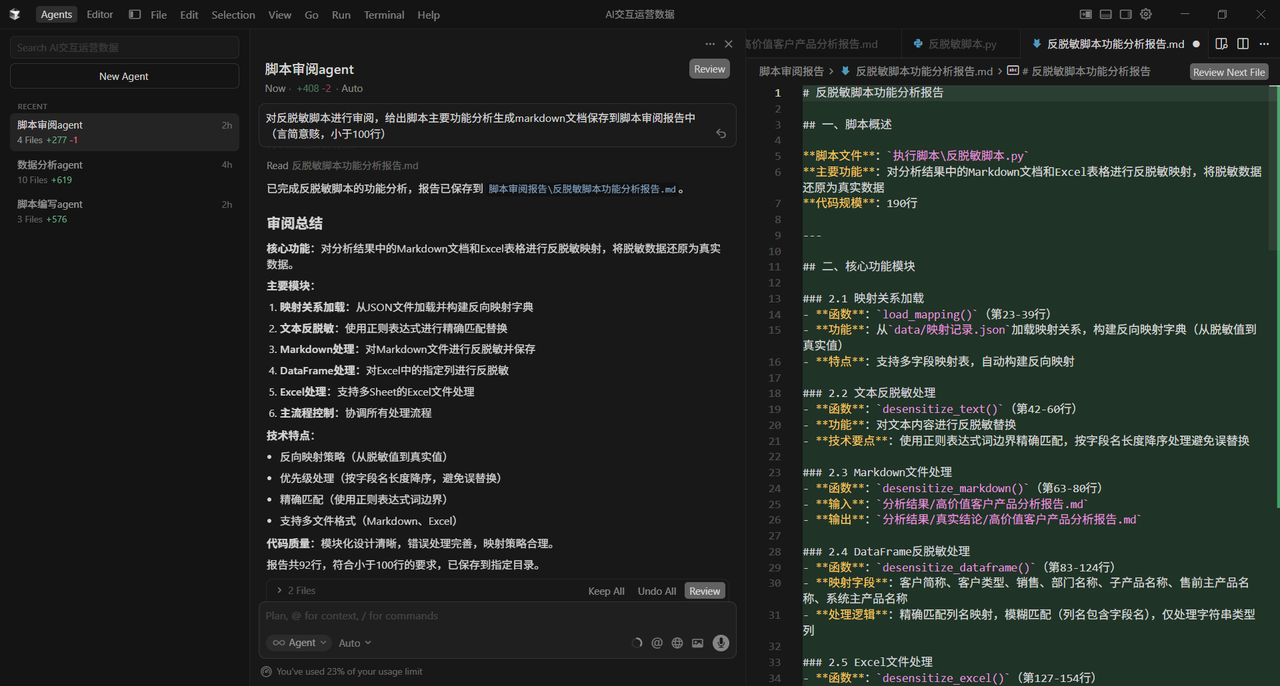Mention context using the @ icon
This screenshot has height=686, width=1280.
pyautogui.click(x=657, y=642)
